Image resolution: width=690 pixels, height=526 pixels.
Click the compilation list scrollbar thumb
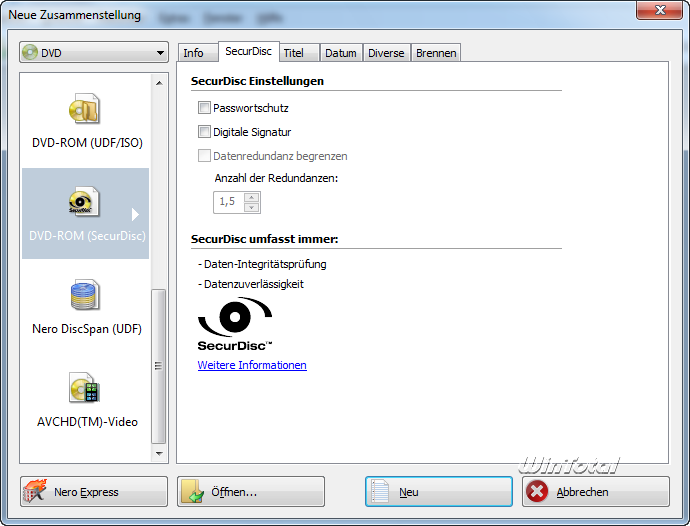(x=158, y=366)
